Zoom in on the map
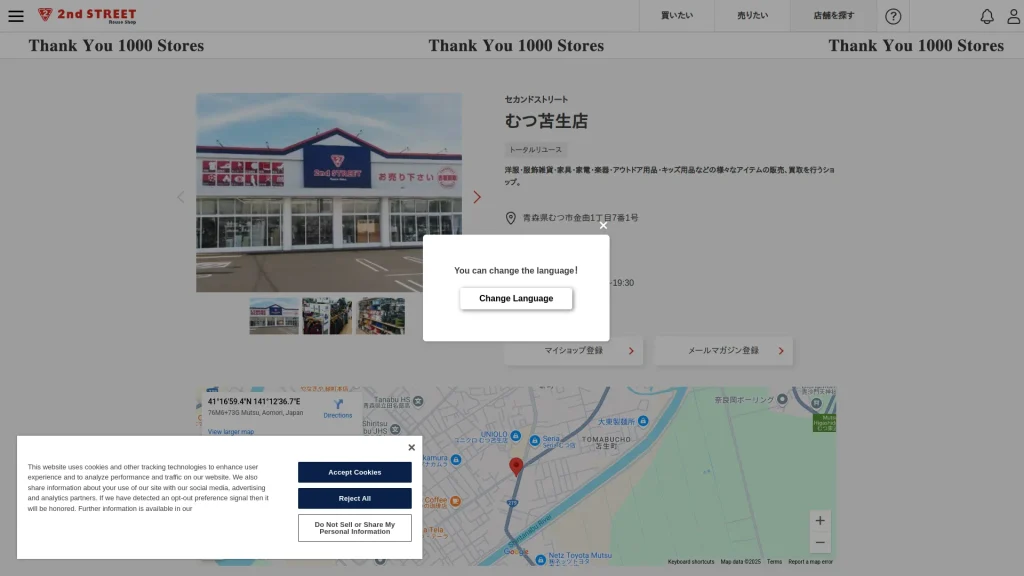Screen dimensions: 1024x576 (820, 520)
